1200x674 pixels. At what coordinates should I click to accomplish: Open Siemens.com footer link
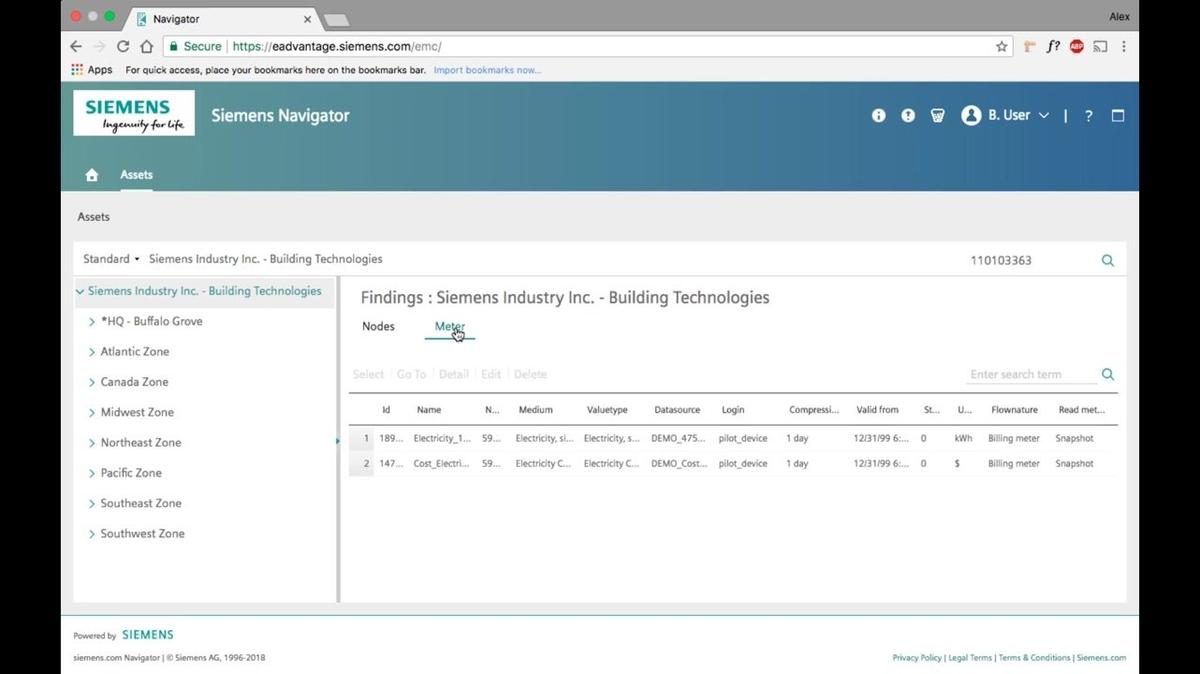(1101, 658)
